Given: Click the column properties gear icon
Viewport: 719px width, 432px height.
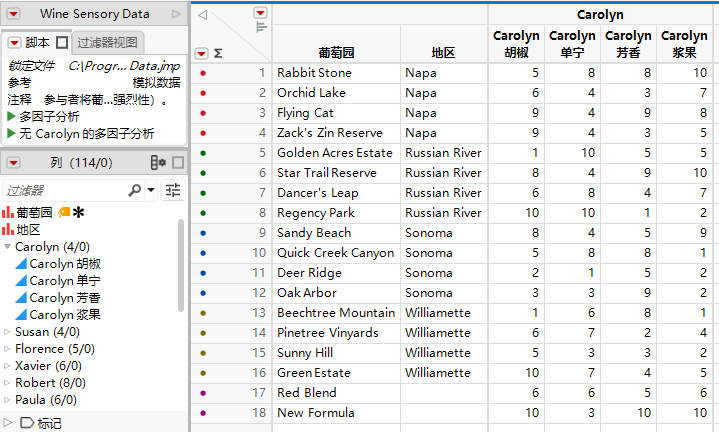Looking at the screenshot, I should [158, 162].
